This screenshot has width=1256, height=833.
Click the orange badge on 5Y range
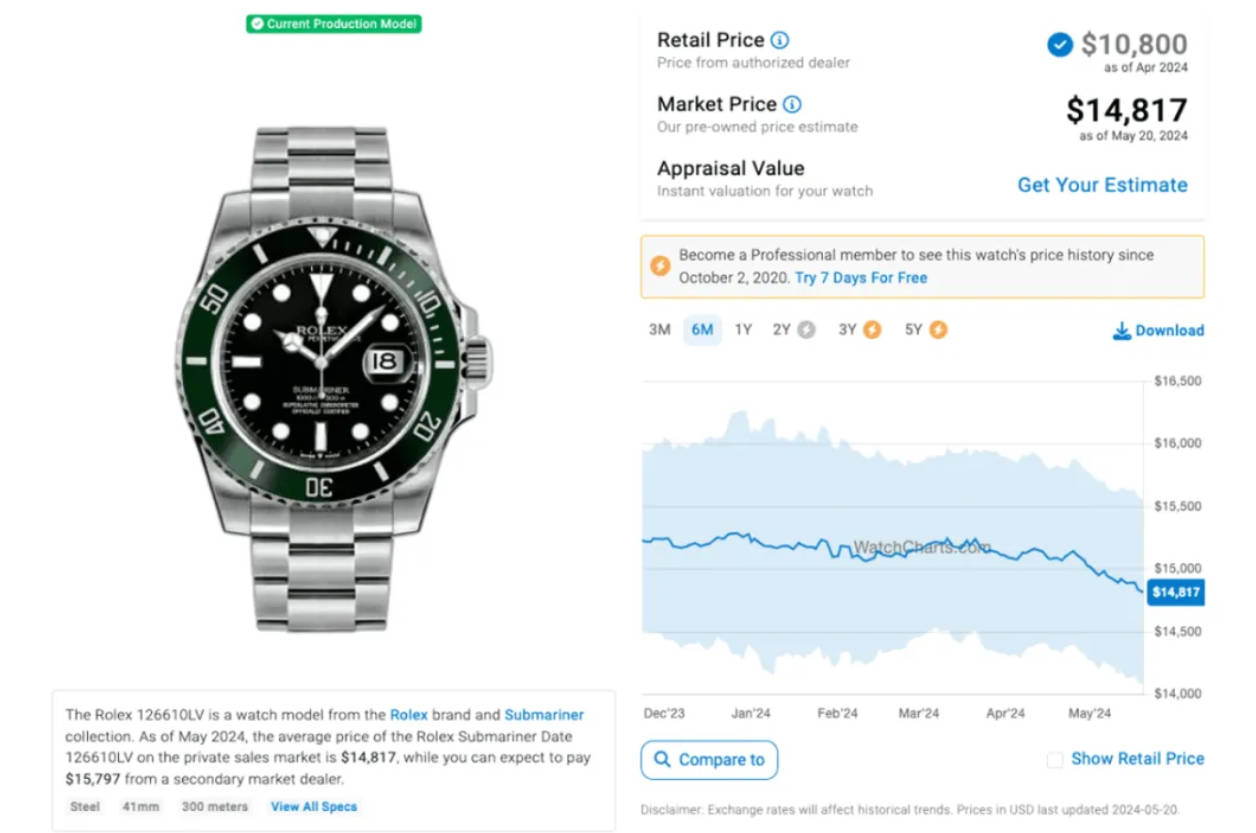coord(937,330)
